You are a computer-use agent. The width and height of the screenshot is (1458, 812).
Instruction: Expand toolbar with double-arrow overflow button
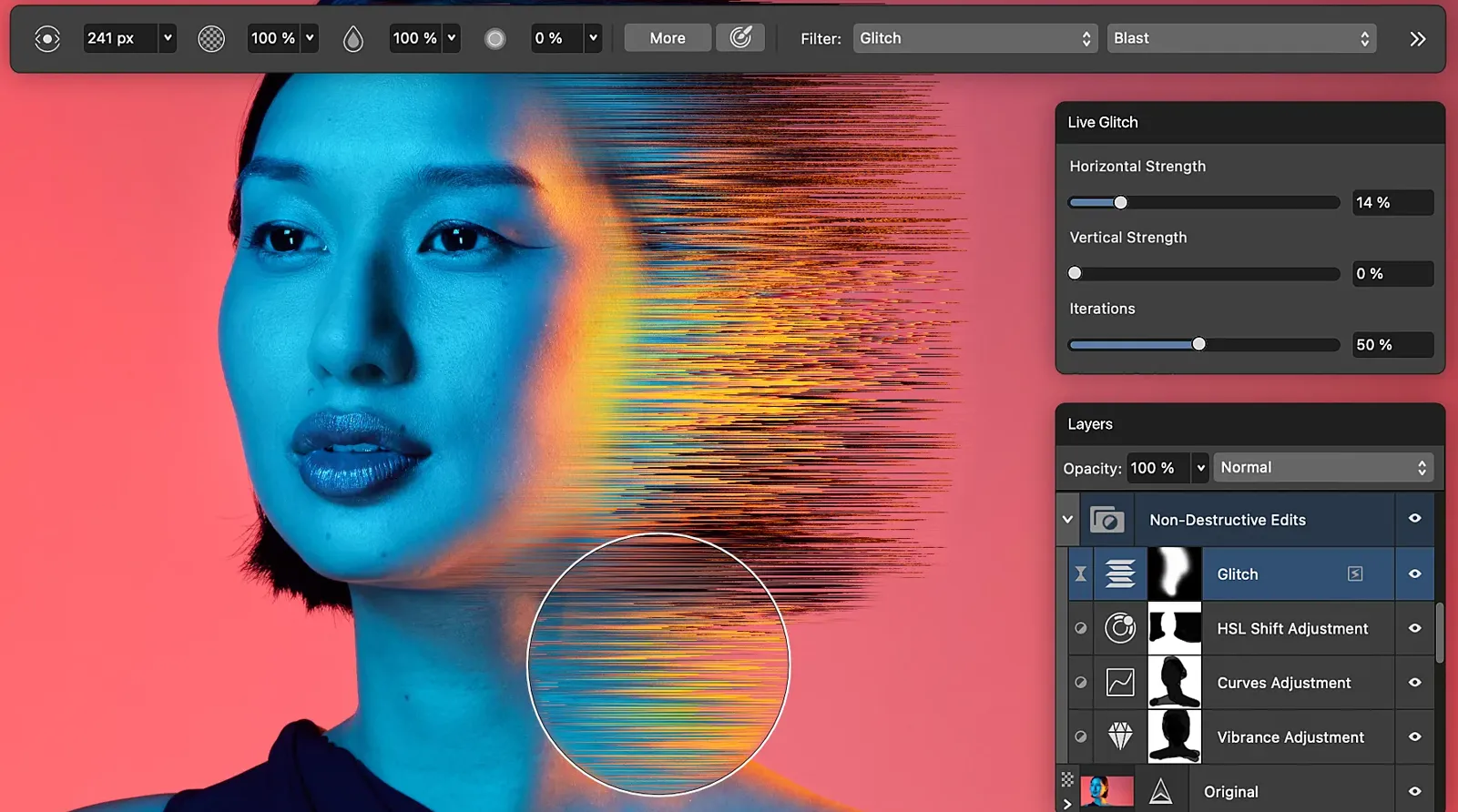(x=1417, y=39)
